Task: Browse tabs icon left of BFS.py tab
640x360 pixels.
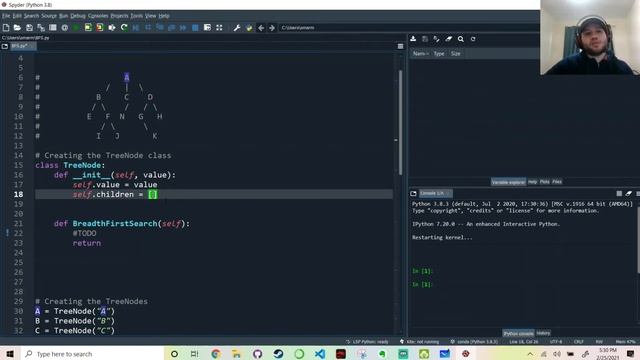Action: tap(4, 46)
